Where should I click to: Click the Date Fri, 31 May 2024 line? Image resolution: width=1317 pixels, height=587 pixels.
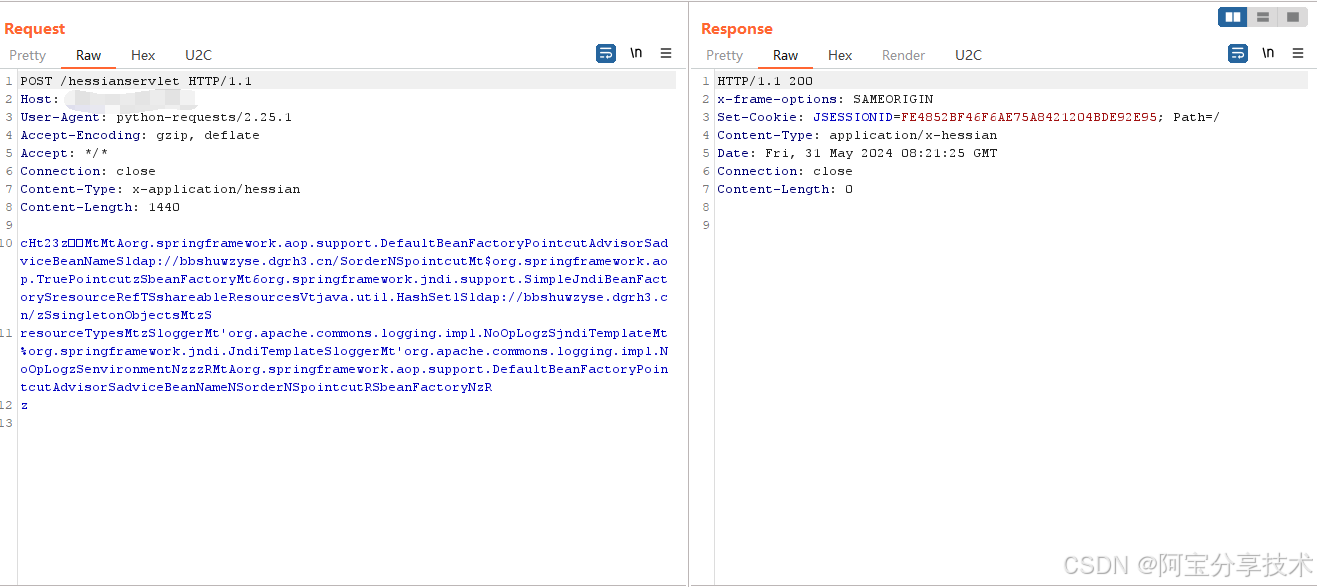tap(857, 153)
